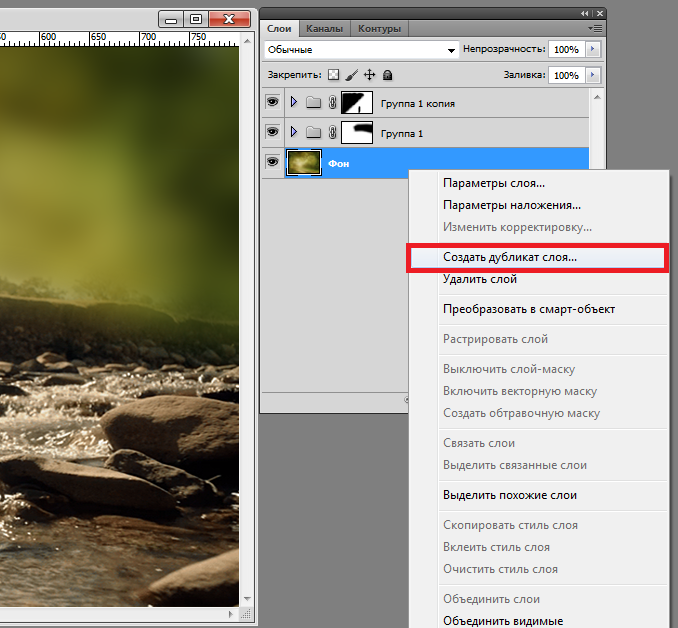
Task: Choose Преобразовать в смарт-объект menu entry
Action: (529, 309)
